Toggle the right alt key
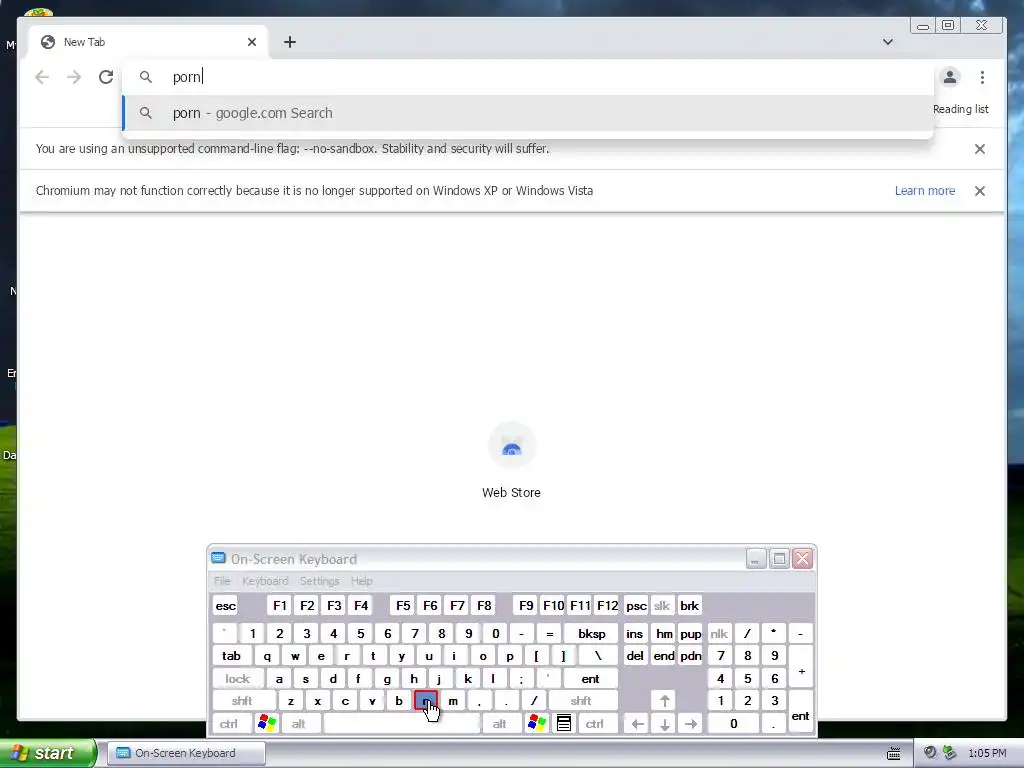Viewport: 1024px width, 768px height. pyautogui.click(x=500, y=724)
